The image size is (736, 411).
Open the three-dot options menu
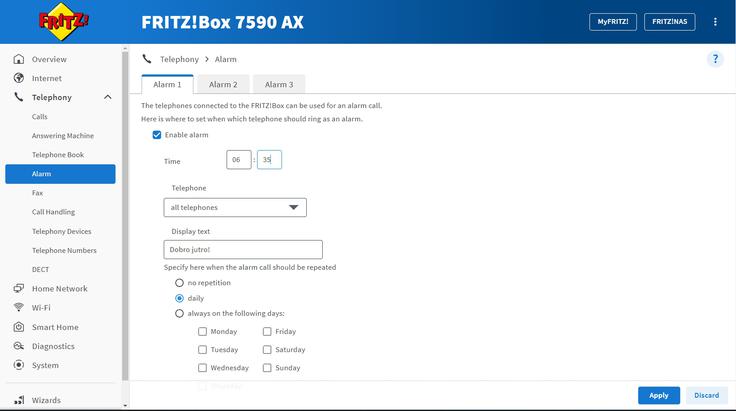(x=715, y=22)
